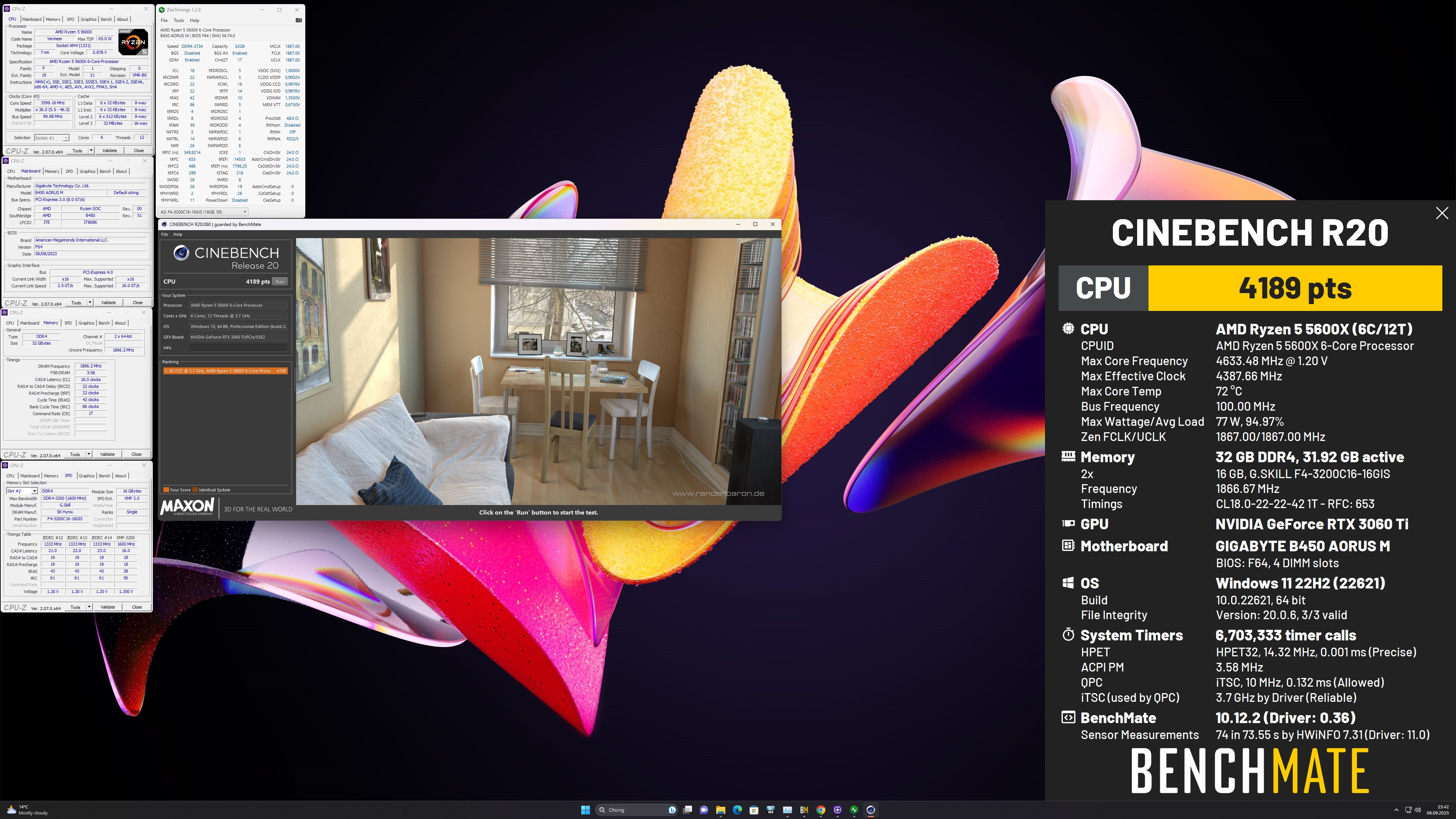Close the BenchMate result panel with X

pyautogui.click(x=1442, y=213)
